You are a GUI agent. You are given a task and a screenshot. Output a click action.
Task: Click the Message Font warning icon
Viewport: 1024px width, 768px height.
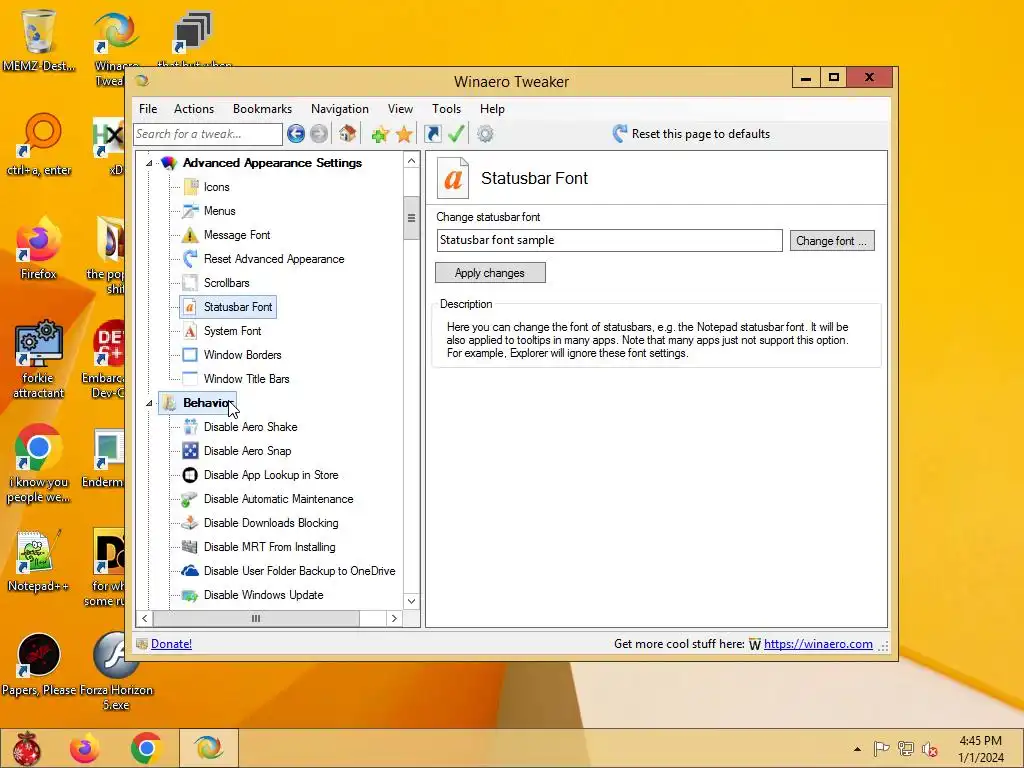[190, 235]
